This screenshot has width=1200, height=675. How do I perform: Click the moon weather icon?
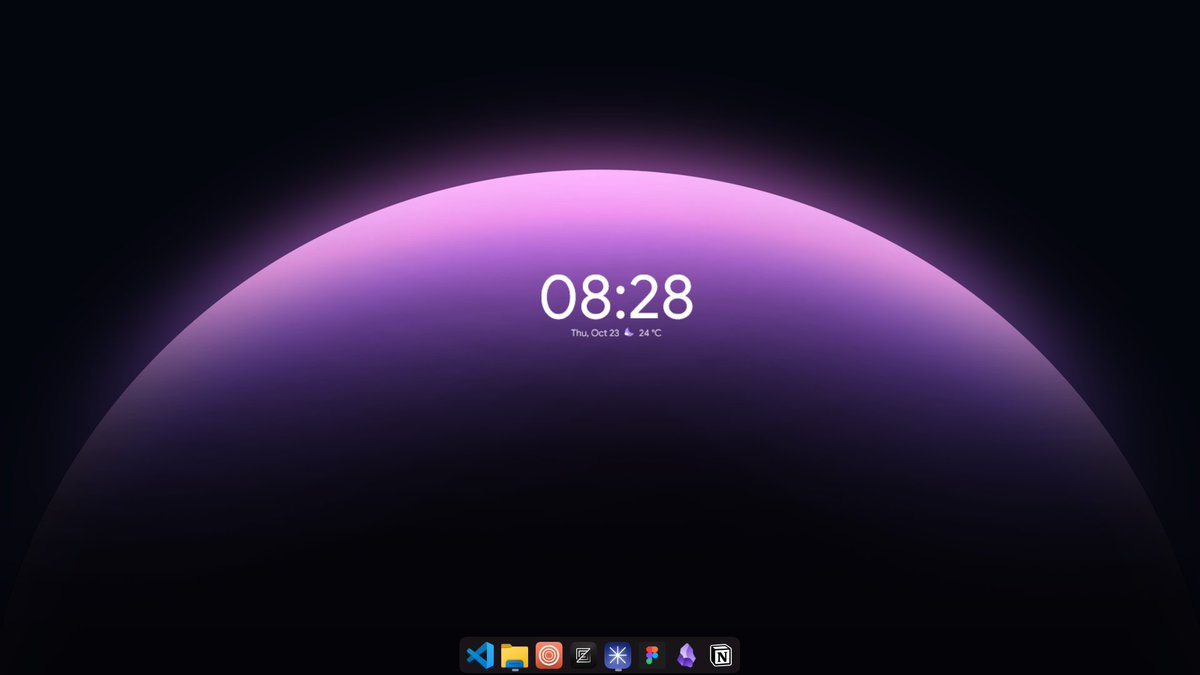629,332
